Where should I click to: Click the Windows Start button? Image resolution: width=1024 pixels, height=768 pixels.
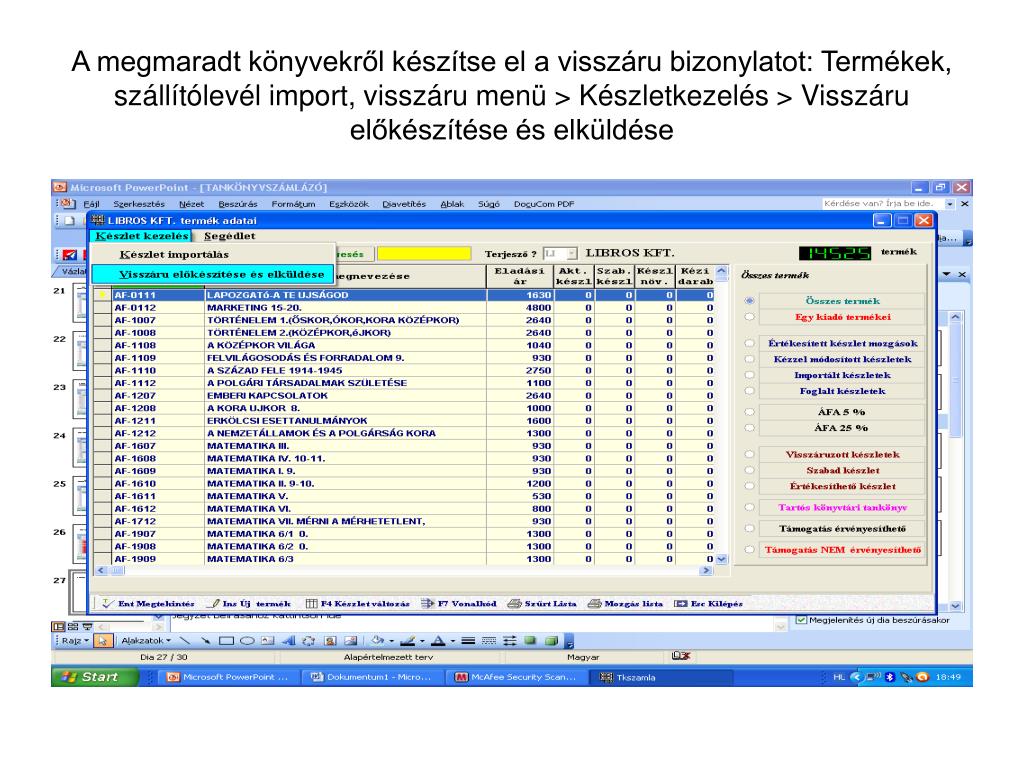tap(95, 677)
